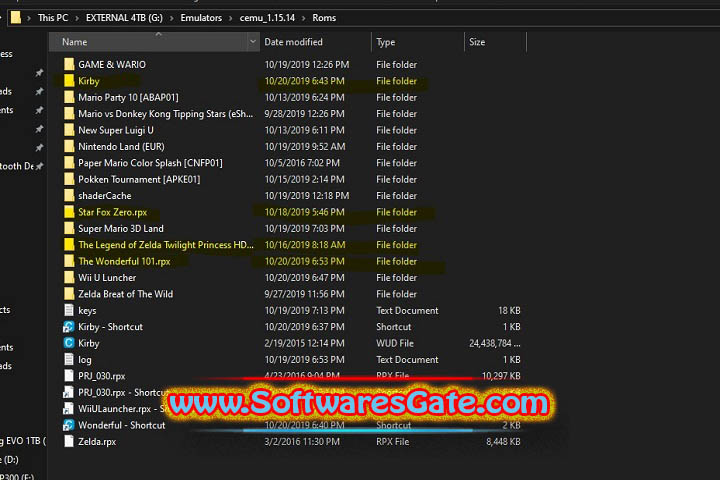The width and height of the screenshot is (720, 480).
Task: Select the Wonderful - Shortcut icon
Action: (x=68, y=425)
